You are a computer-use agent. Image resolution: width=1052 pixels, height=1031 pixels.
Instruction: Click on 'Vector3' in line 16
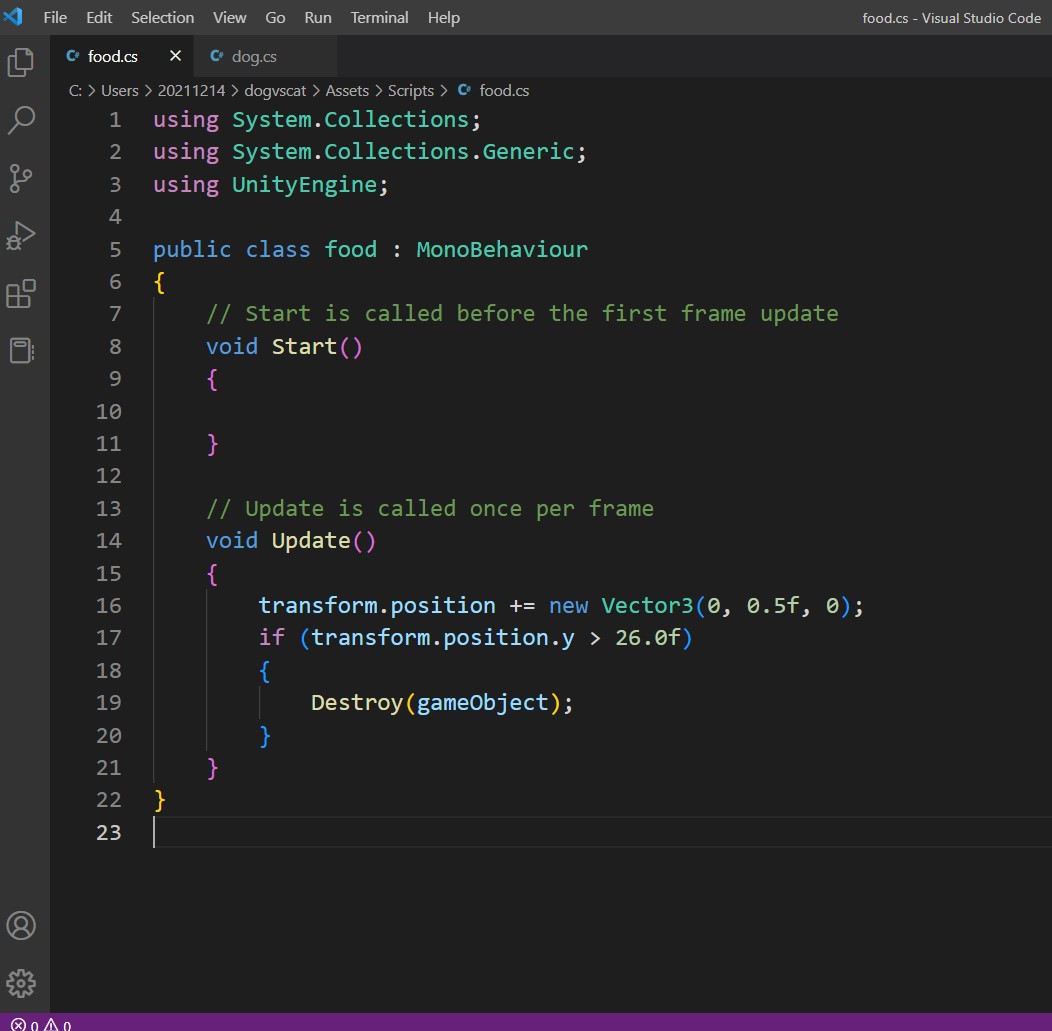coord(647,606)
